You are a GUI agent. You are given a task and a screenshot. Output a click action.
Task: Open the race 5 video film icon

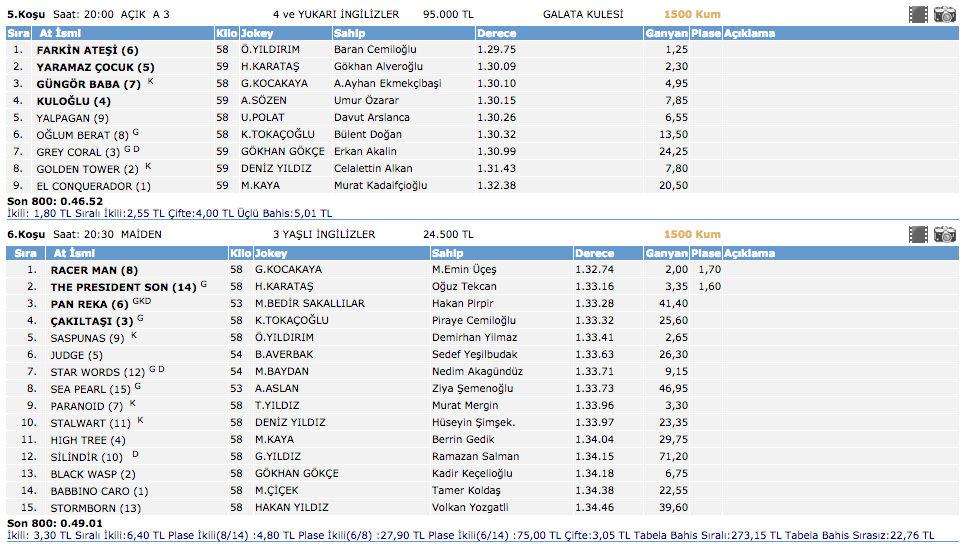click(x=918, y=14)
